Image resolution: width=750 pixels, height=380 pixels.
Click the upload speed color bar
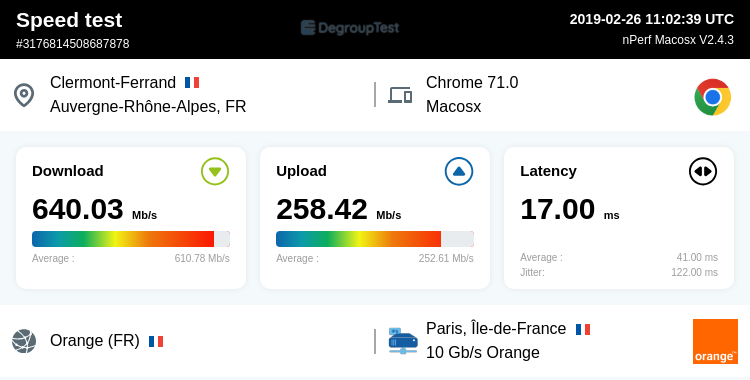375,239
